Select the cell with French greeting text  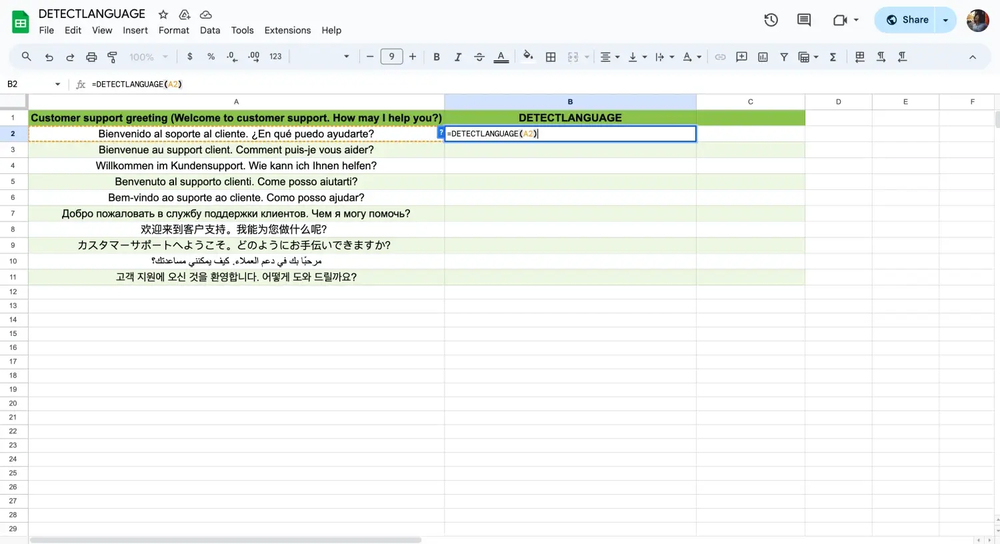[236, 150]
